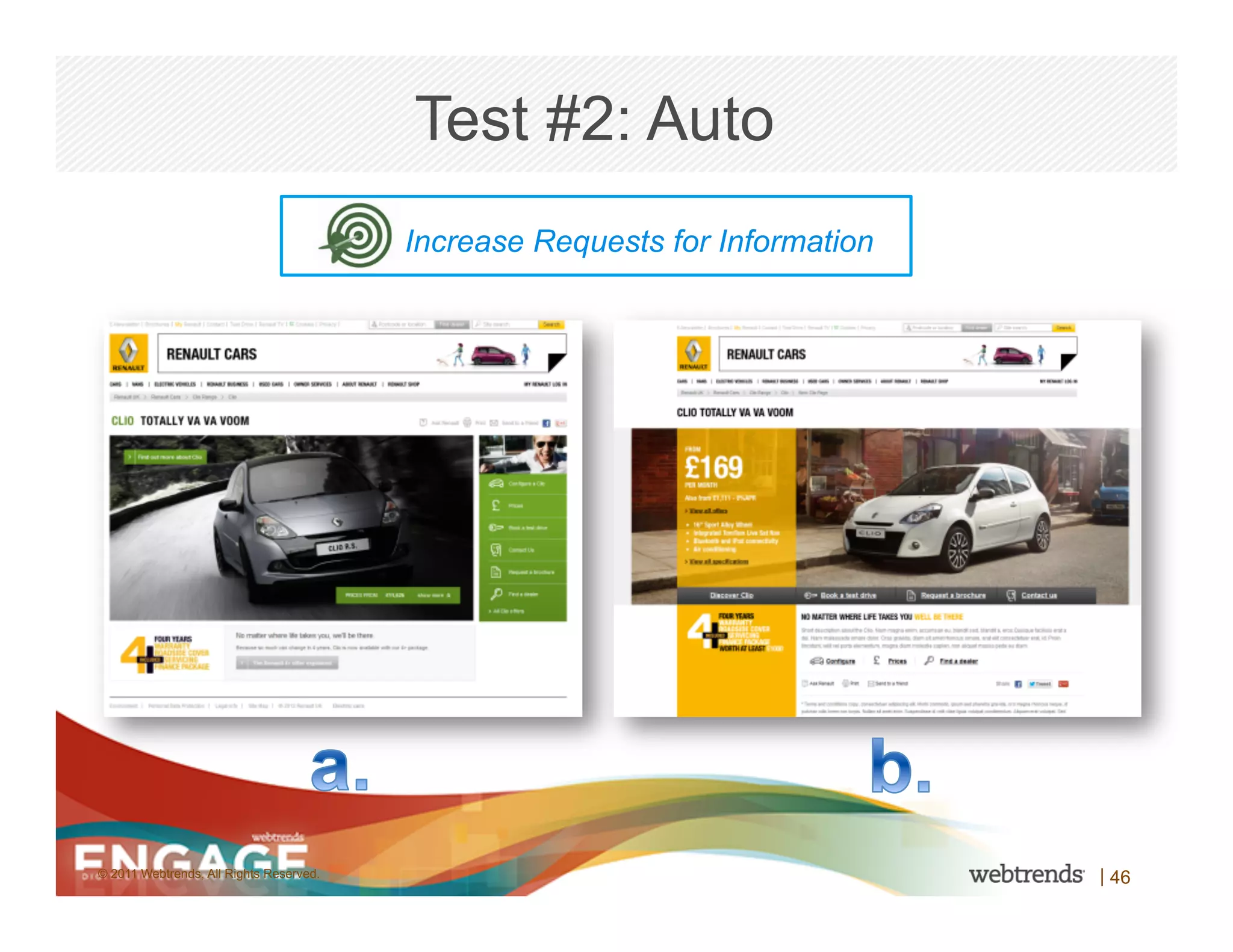The image size is (1233, 952).
Task: Click the Contact us icon on page b dark bar
Action: click(x=1011, y=595)
